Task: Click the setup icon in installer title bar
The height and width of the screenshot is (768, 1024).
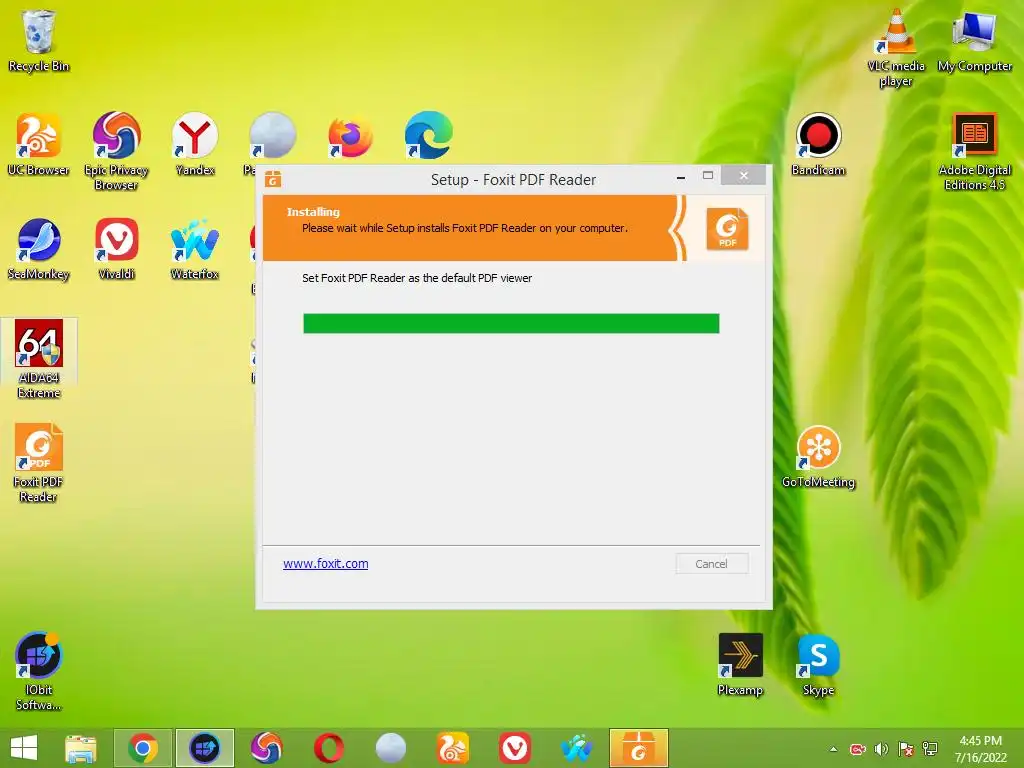Action: point(273,178)
